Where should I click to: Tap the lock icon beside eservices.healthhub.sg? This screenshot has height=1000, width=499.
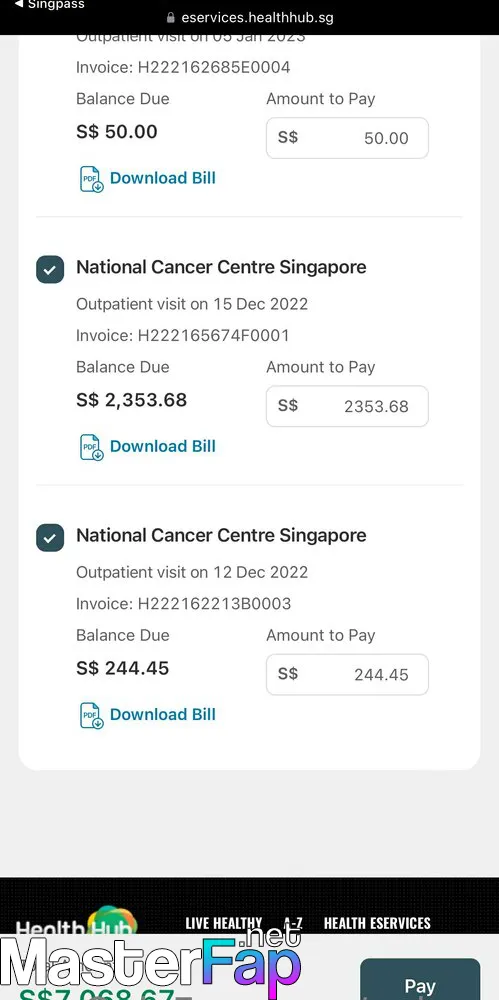click(170, 18)
